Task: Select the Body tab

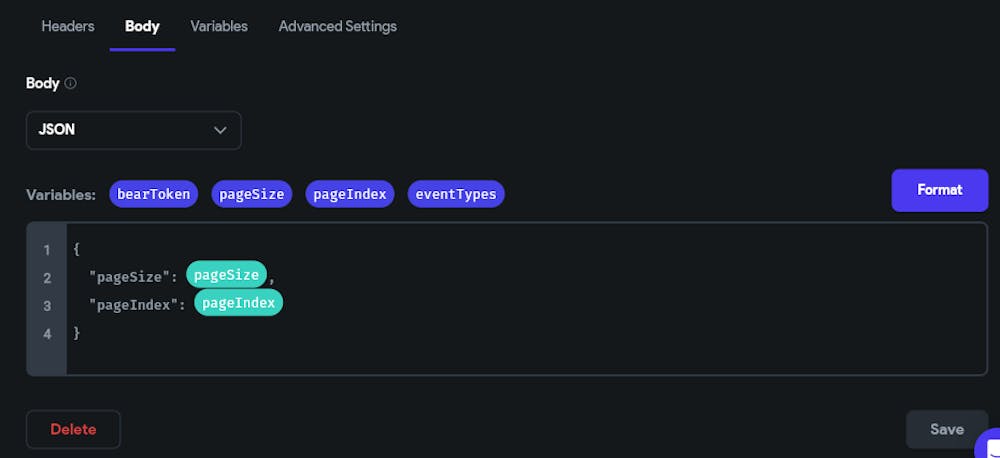Action: [142, 26]
